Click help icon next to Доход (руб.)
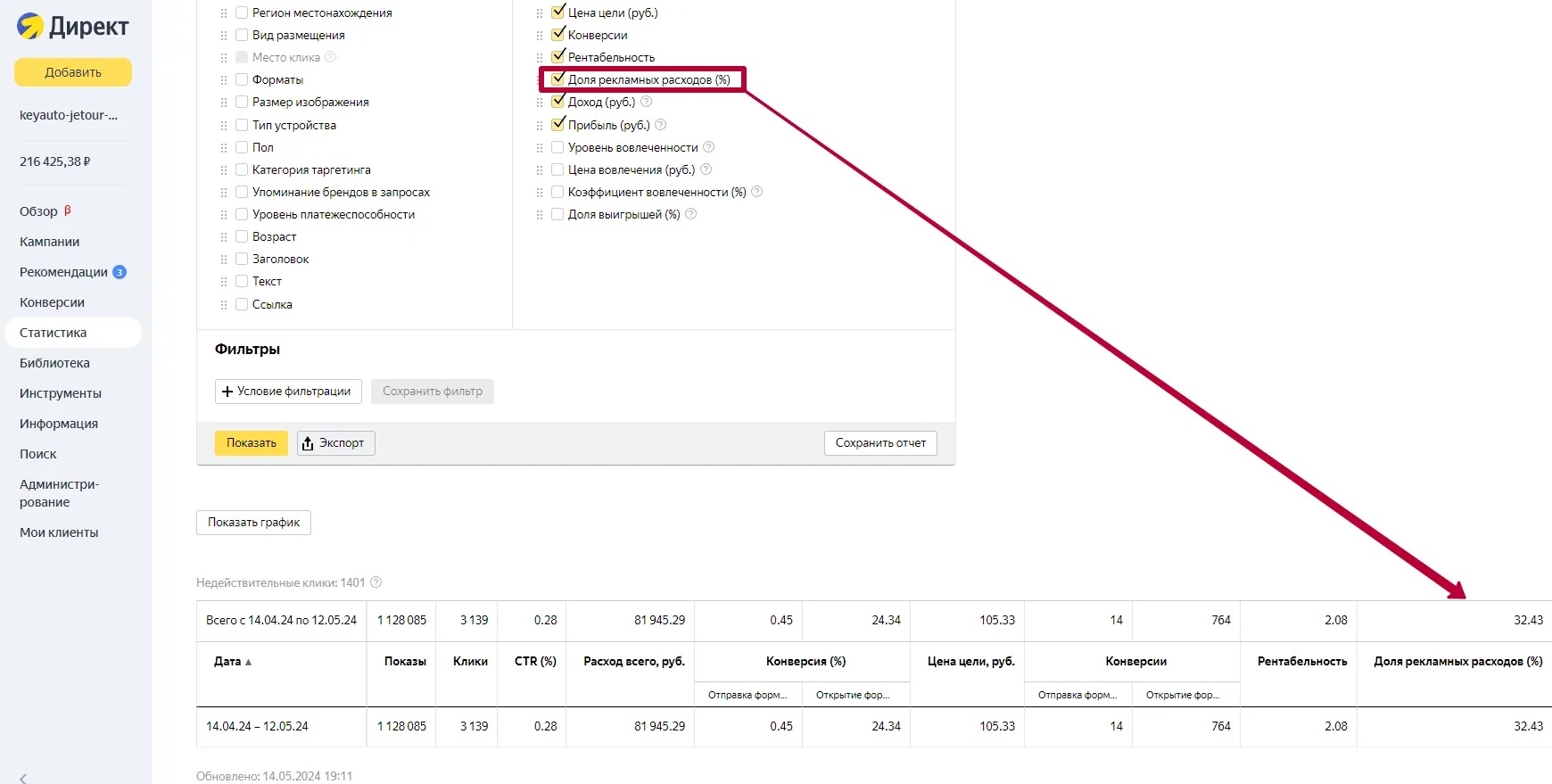The width and height of the screenshot is (1552, 784). click(647, 102)
